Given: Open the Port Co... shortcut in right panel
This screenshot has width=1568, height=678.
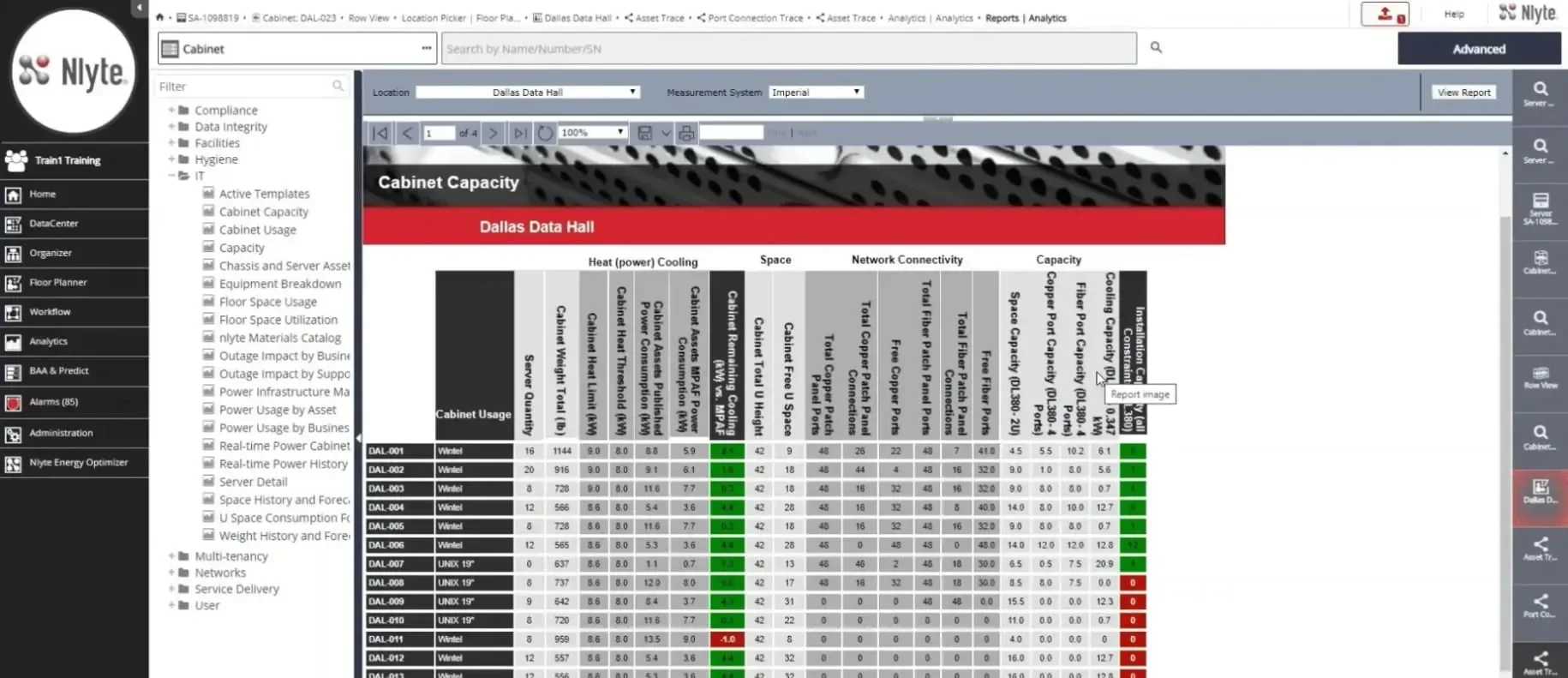Looking at the screenshot, I should coord(1540,606).
